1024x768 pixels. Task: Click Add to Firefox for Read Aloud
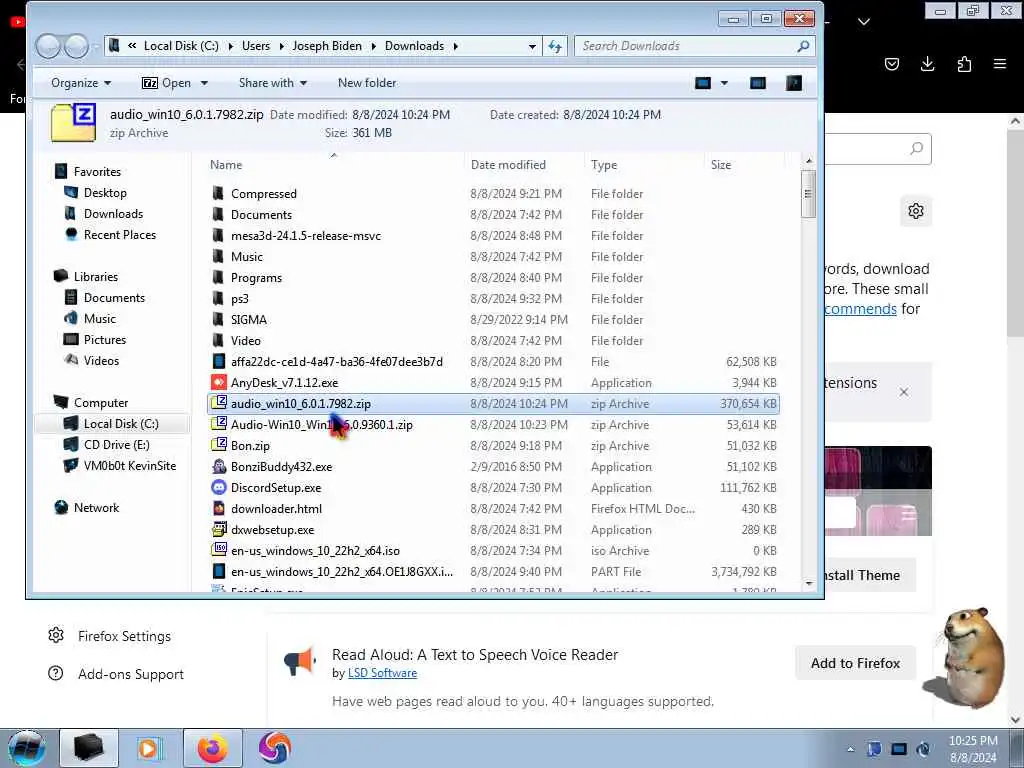click(855, 663)
